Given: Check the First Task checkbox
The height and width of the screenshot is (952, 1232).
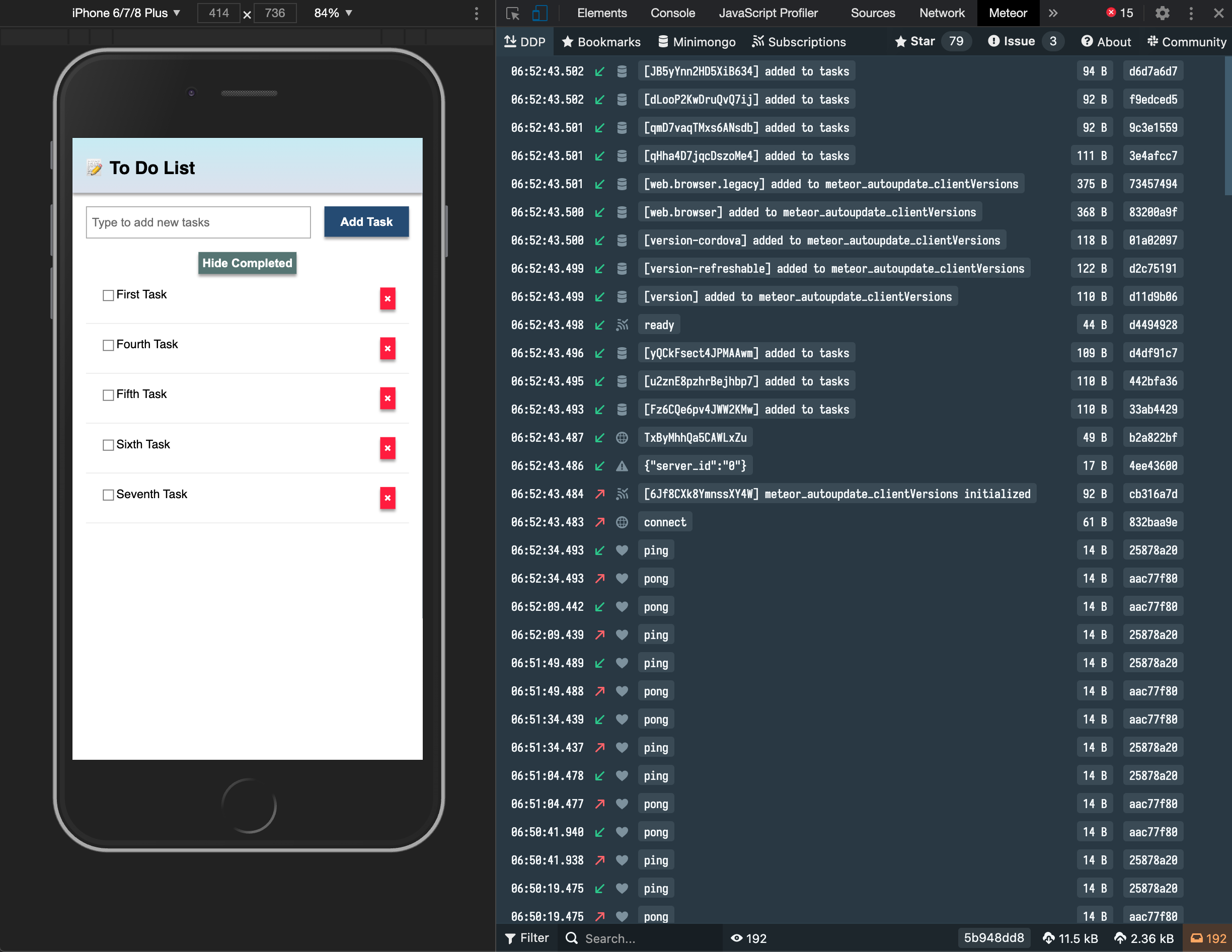Looking at the screenshot, I should 108,295.
